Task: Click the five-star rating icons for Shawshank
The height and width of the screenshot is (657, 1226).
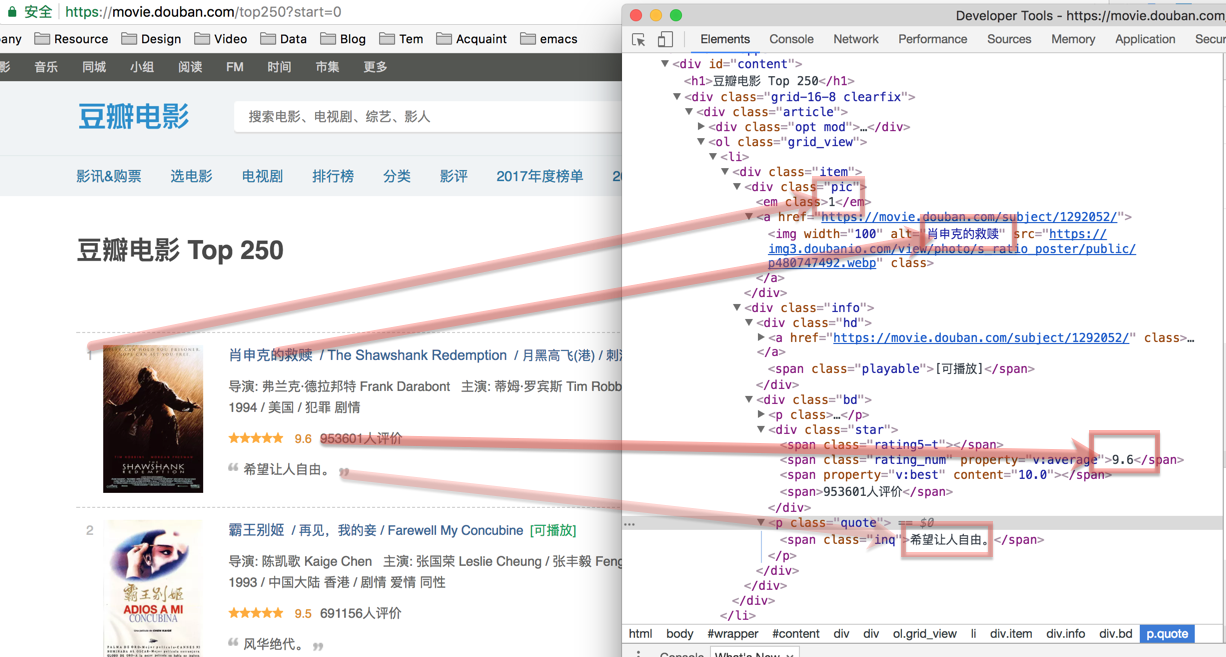Action: (256, 438)
